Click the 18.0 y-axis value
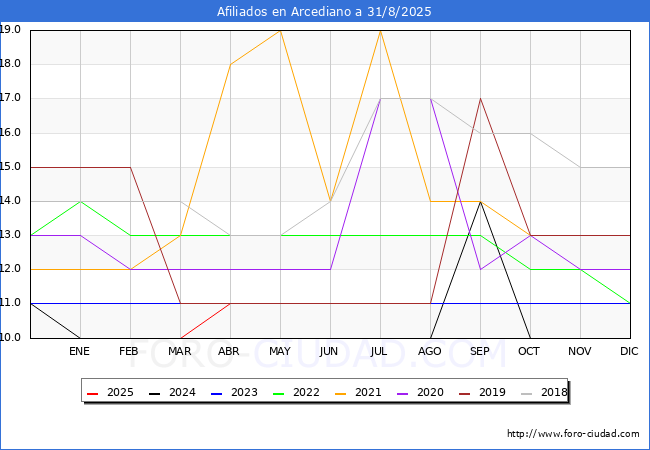The image size is (650, 450). tap(10, 63)
